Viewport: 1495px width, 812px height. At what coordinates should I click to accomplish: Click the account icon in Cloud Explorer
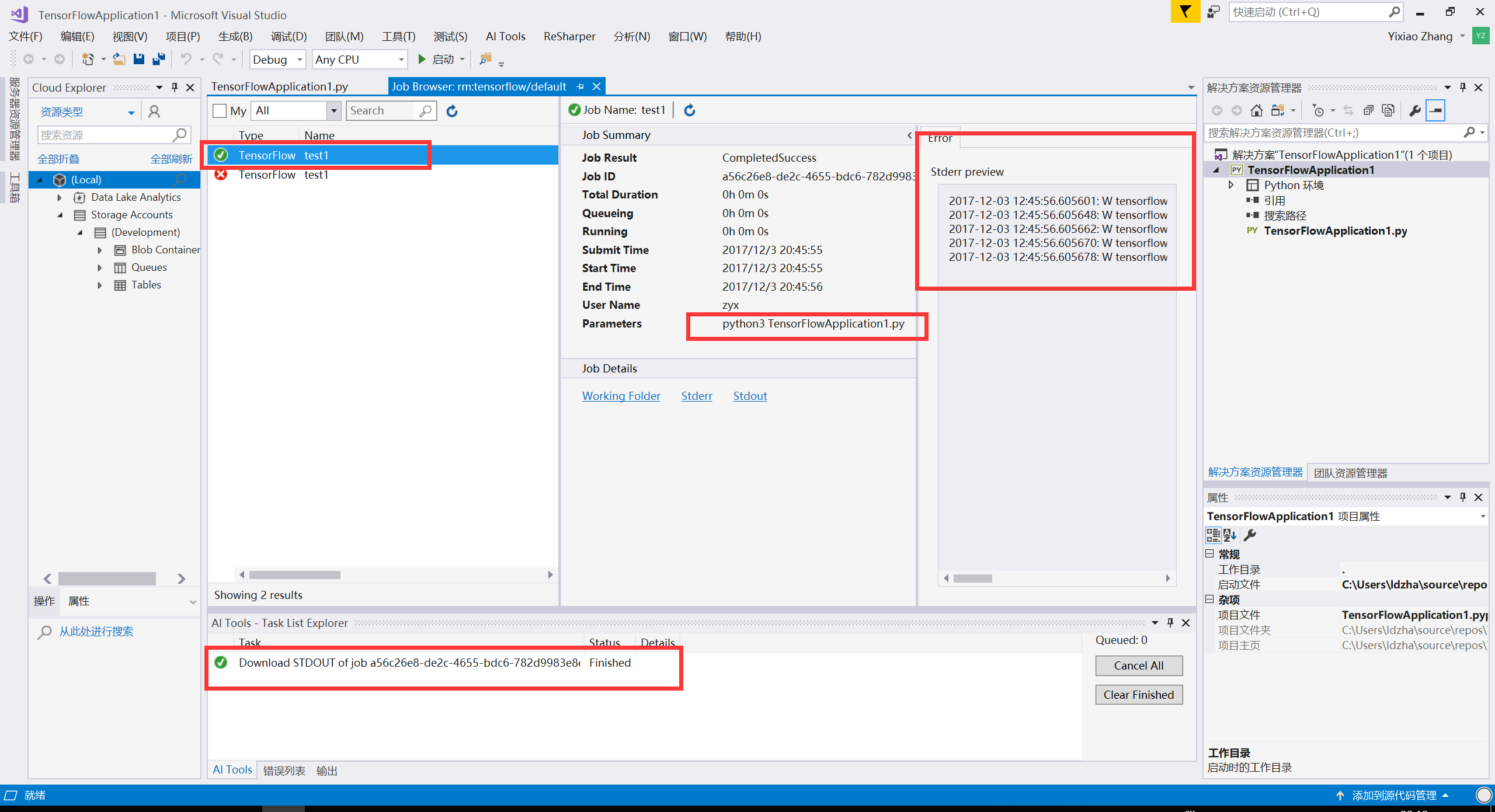coord(154,111)
